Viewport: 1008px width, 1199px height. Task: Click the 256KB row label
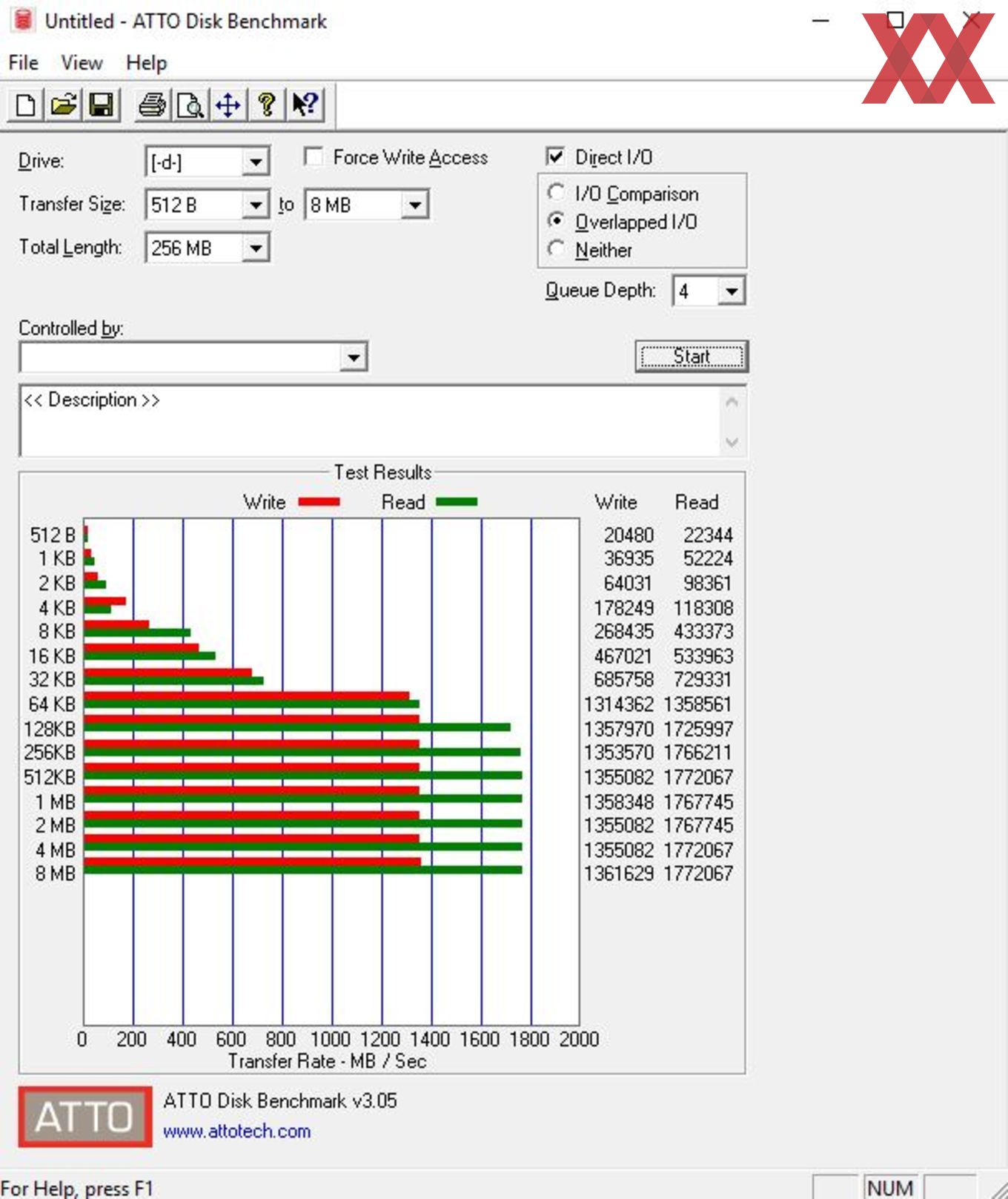(x=50, y=753)
